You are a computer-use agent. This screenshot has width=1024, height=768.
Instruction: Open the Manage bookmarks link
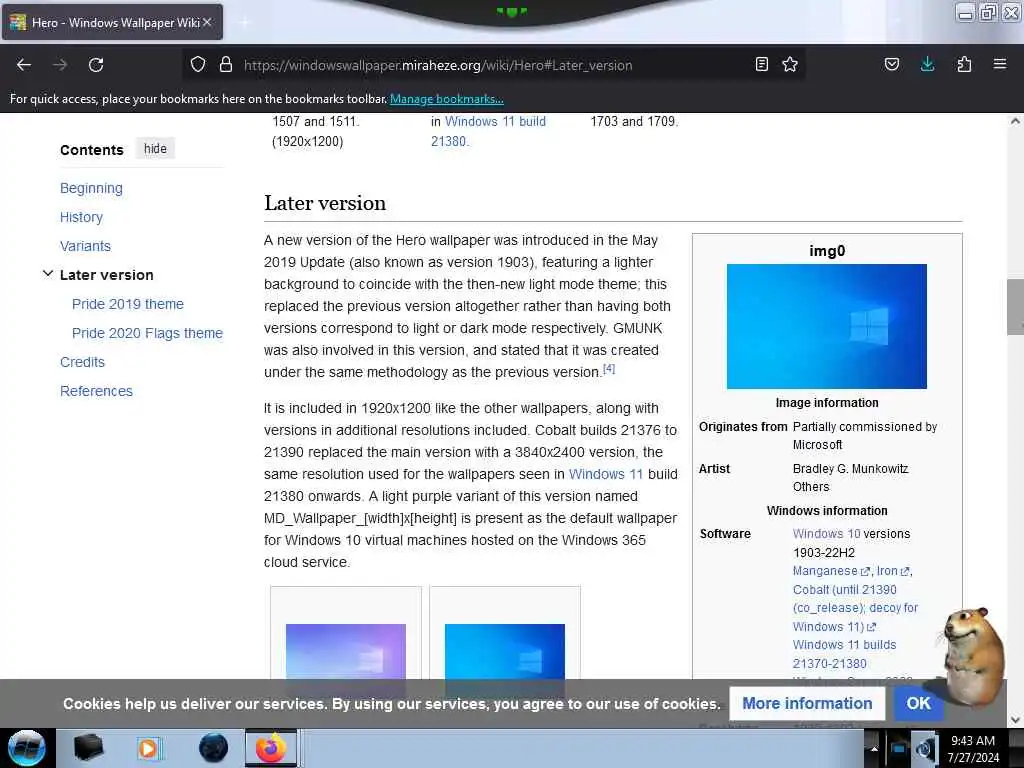[x=447, y=99]
